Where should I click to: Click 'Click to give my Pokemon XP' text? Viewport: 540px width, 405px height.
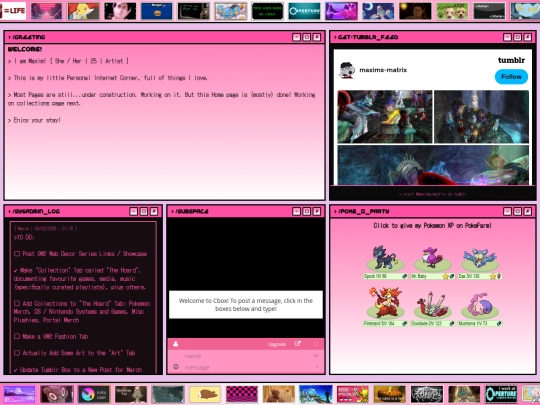[x=433, y=226]
